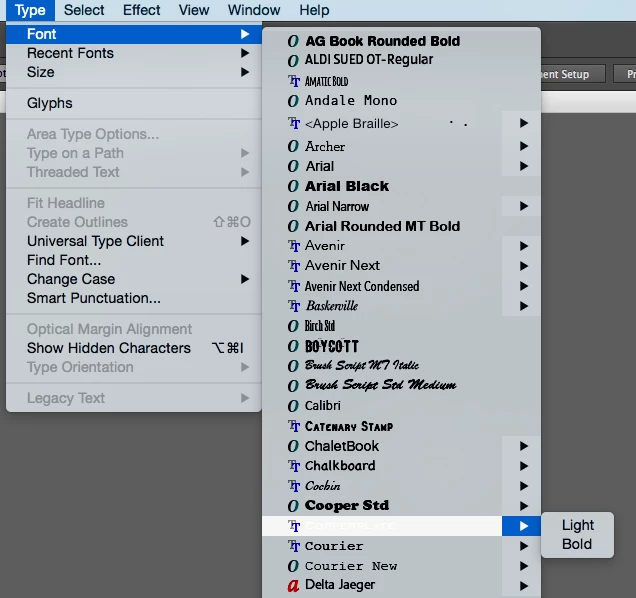Open the Effect menu
Viewport: 636px width, 598px height.
(x=142, y=10)
